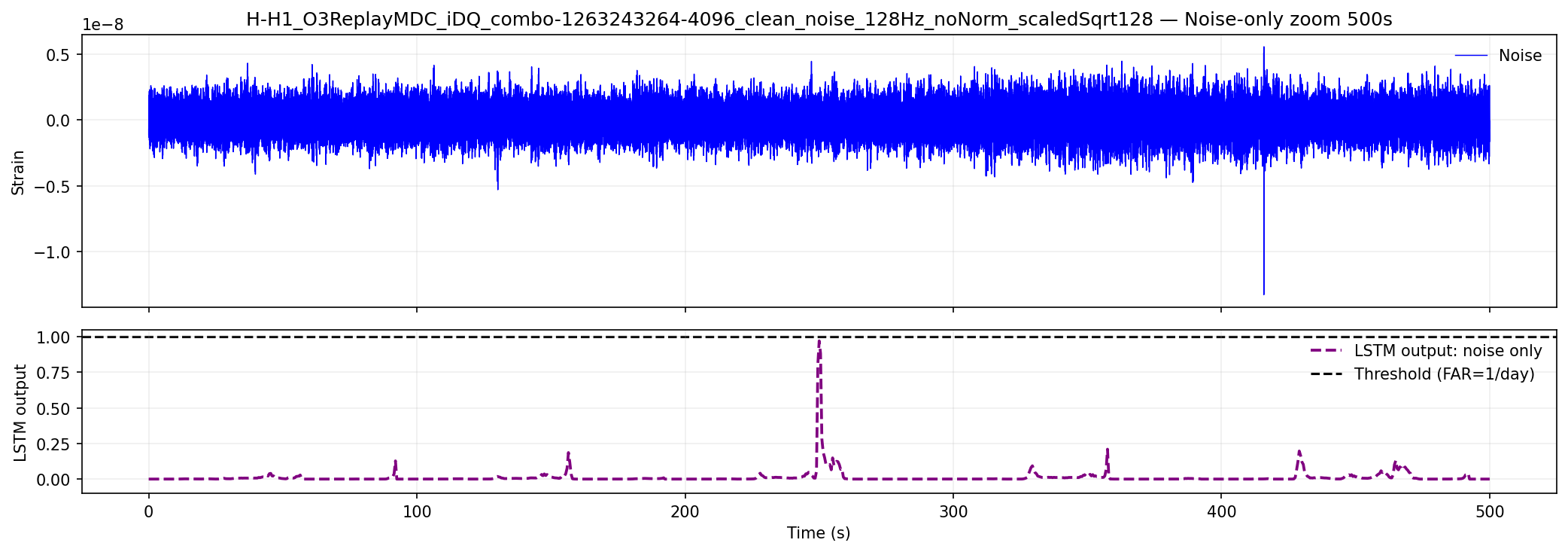This screenshot has height=552, width=1568.
Task: Click the plot title mentioning Noise-only zoom 500s
Action: pos(819,20)
